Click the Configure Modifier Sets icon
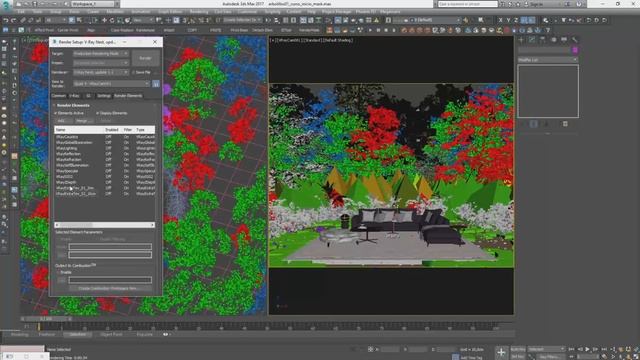The image size is (640, 360). coord(565,124)
